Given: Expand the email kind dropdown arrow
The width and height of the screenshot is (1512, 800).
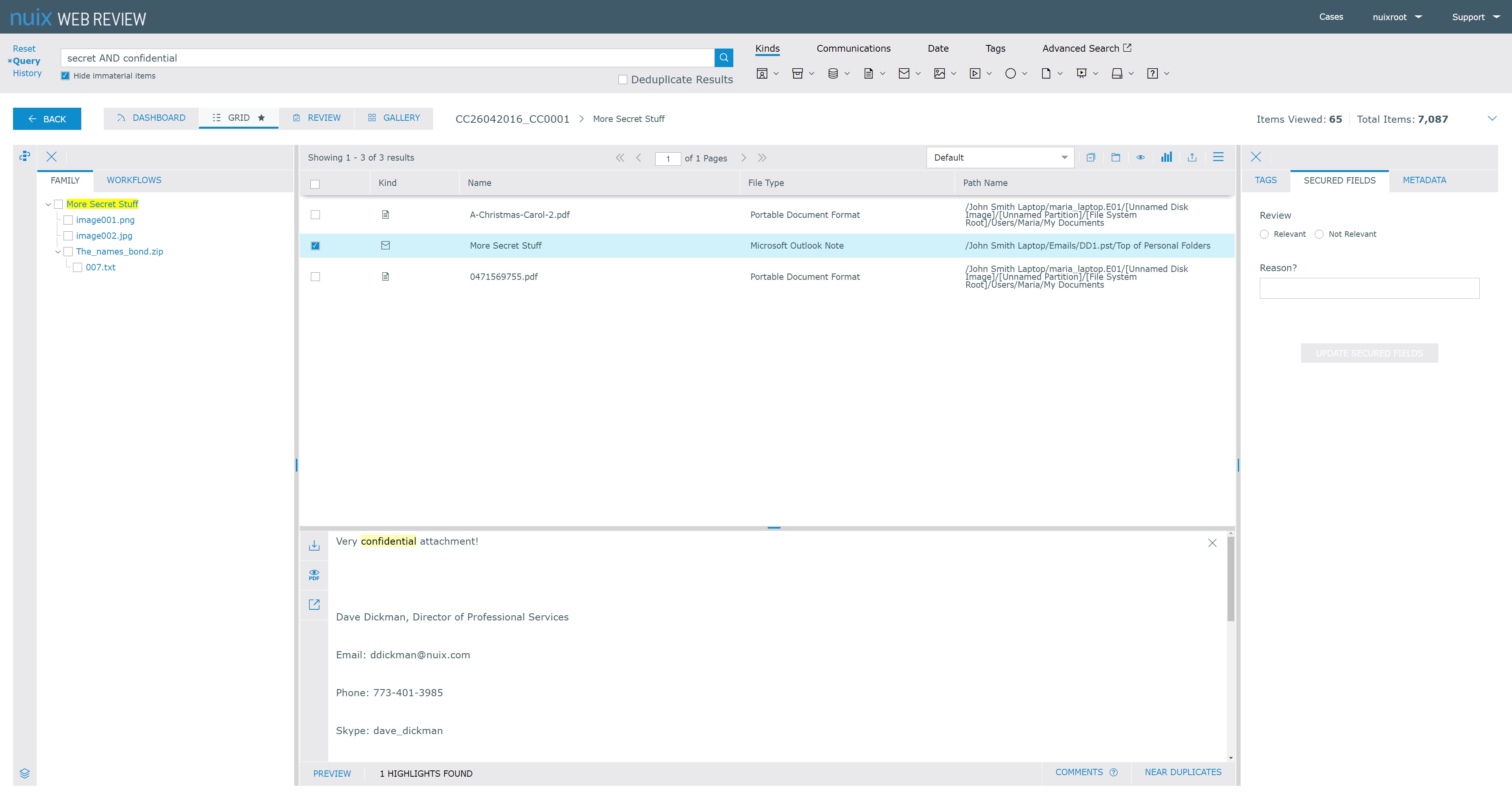Looking at the screenshot, I should (x=918, y=73).
